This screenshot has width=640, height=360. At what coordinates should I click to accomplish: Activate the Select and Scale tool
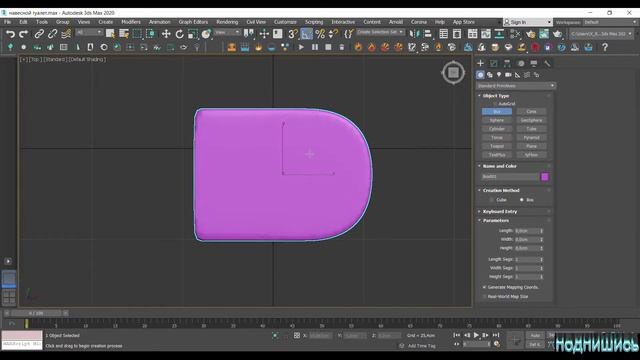tap(193, 34)
